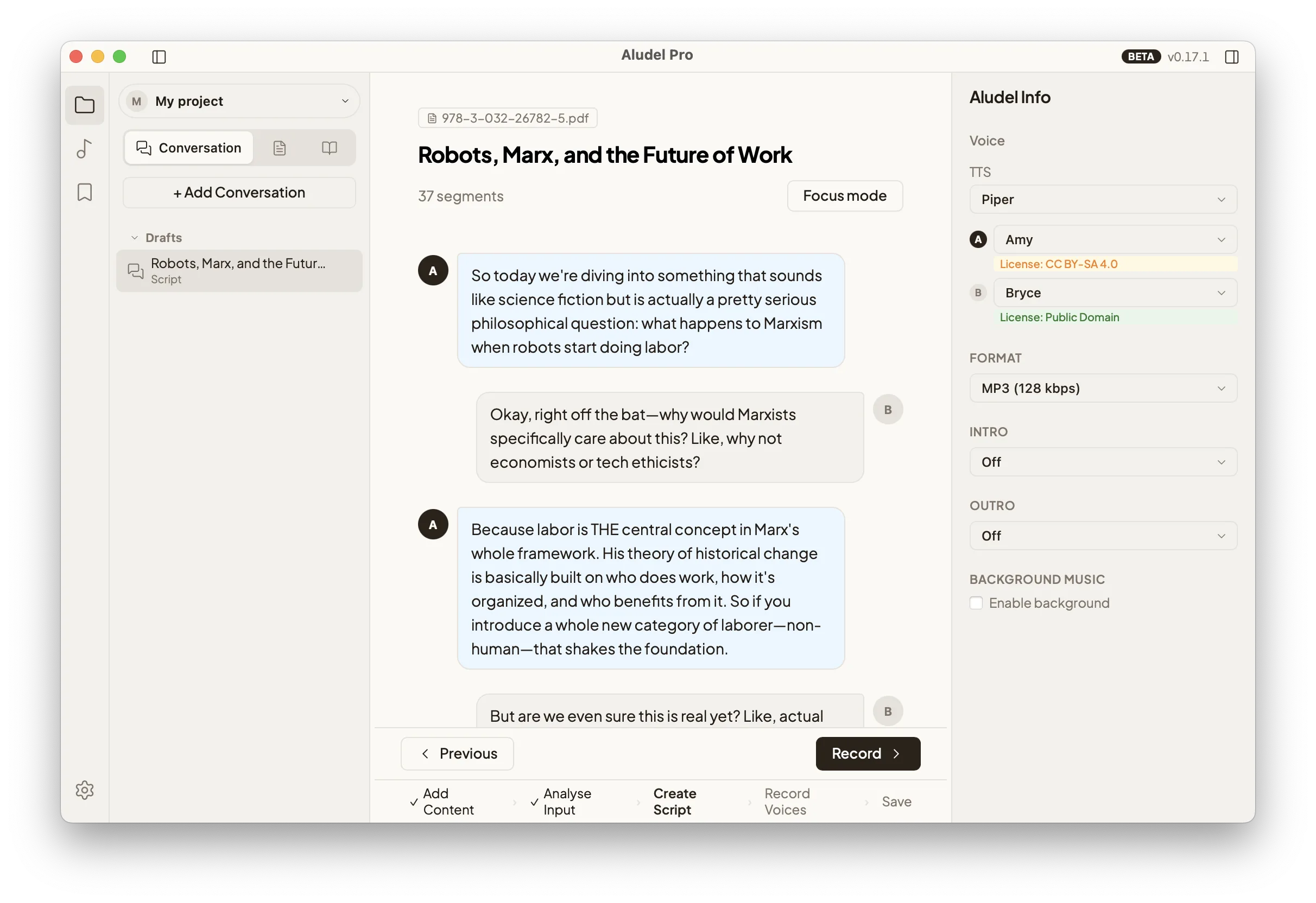Go to Previous step

pyautogui.click(x=457, y=754)
